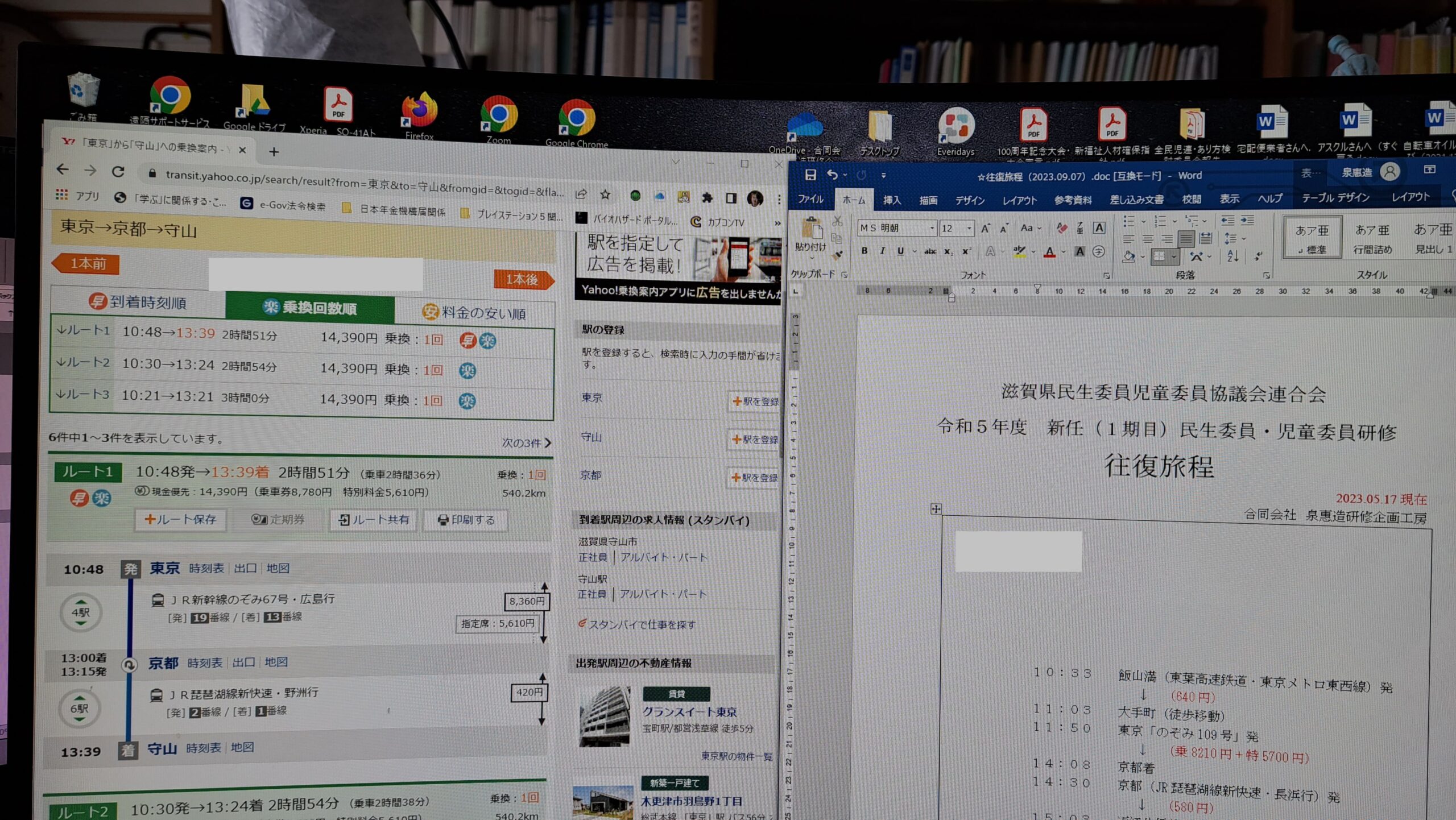Open the MS 明朝 font name dropdown

[932, 228]
